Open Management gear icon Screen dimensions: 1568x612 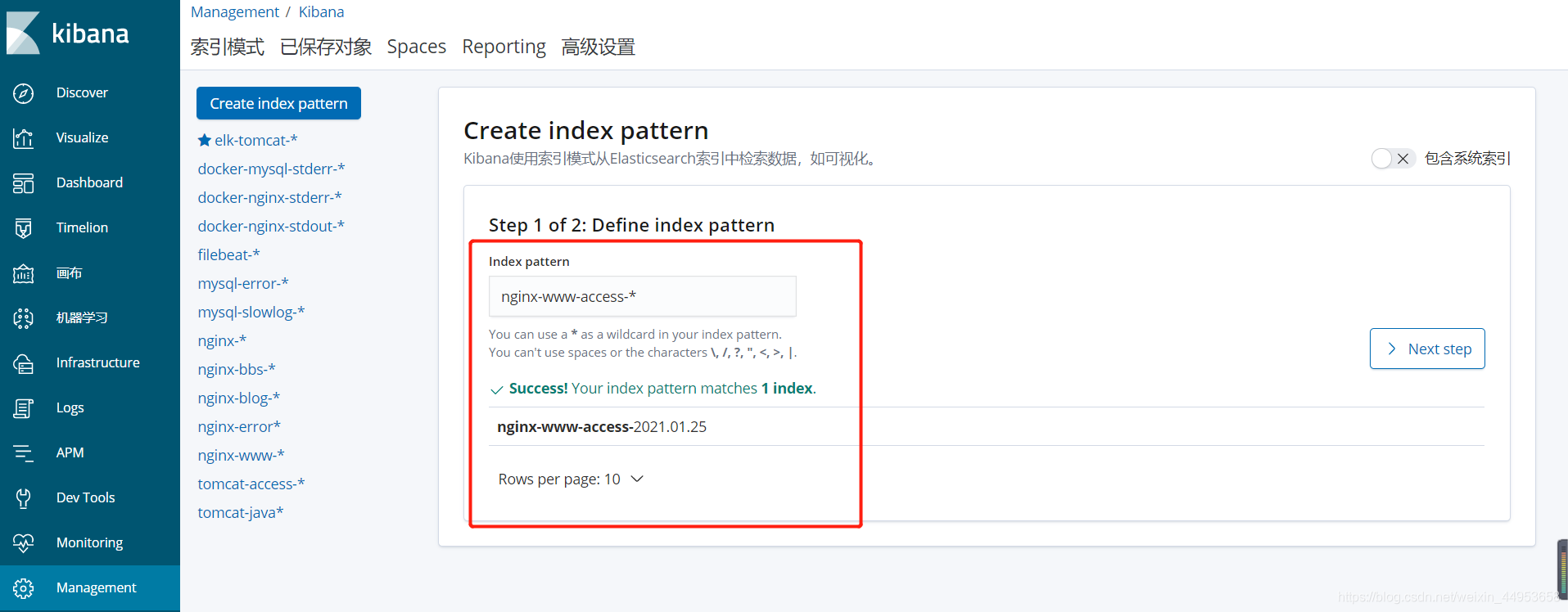click(24, 588)
